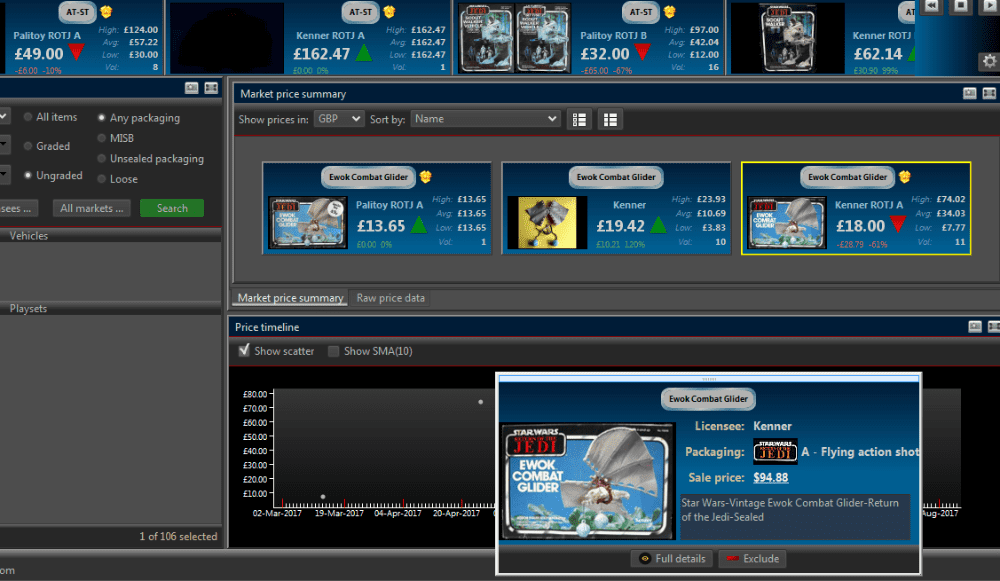Click the snapshot icon in Market price summary header
Viewport: 1000px width, 581px height.
pos(969,94)
